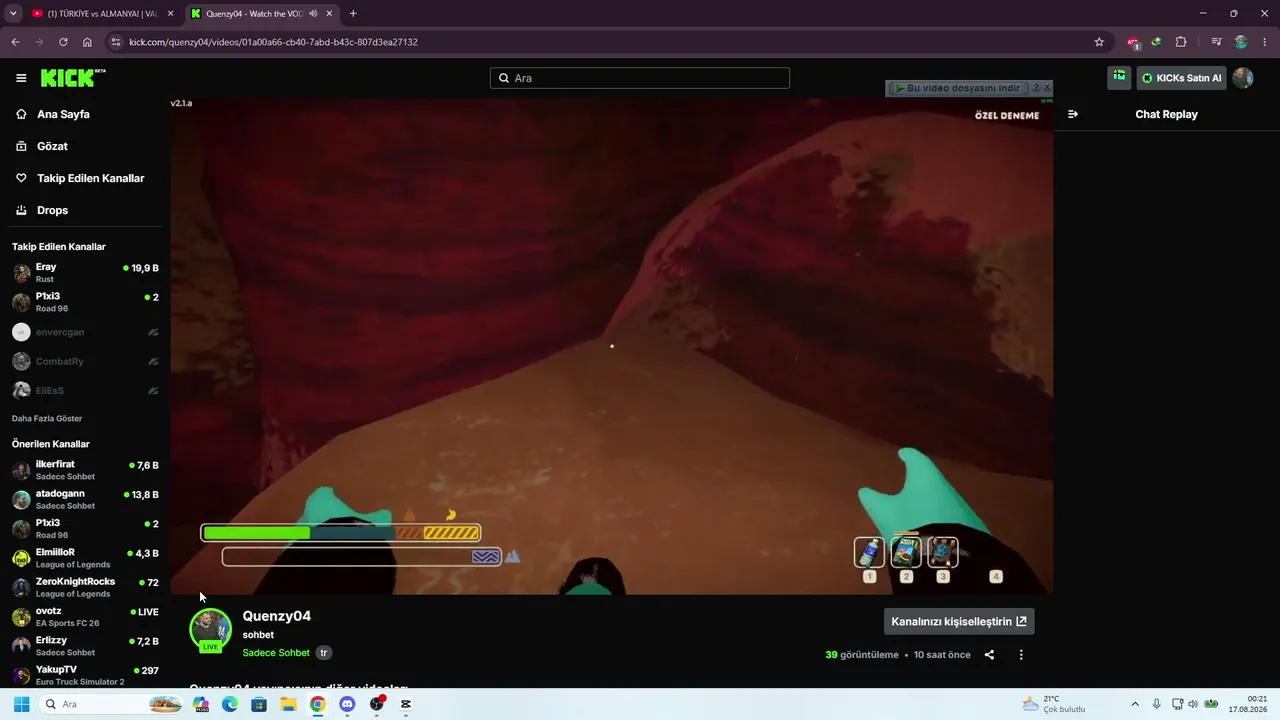Open ZeroKnightRocks channel
This screenshot has height=720, width=1280.
(x=85, y=587)
